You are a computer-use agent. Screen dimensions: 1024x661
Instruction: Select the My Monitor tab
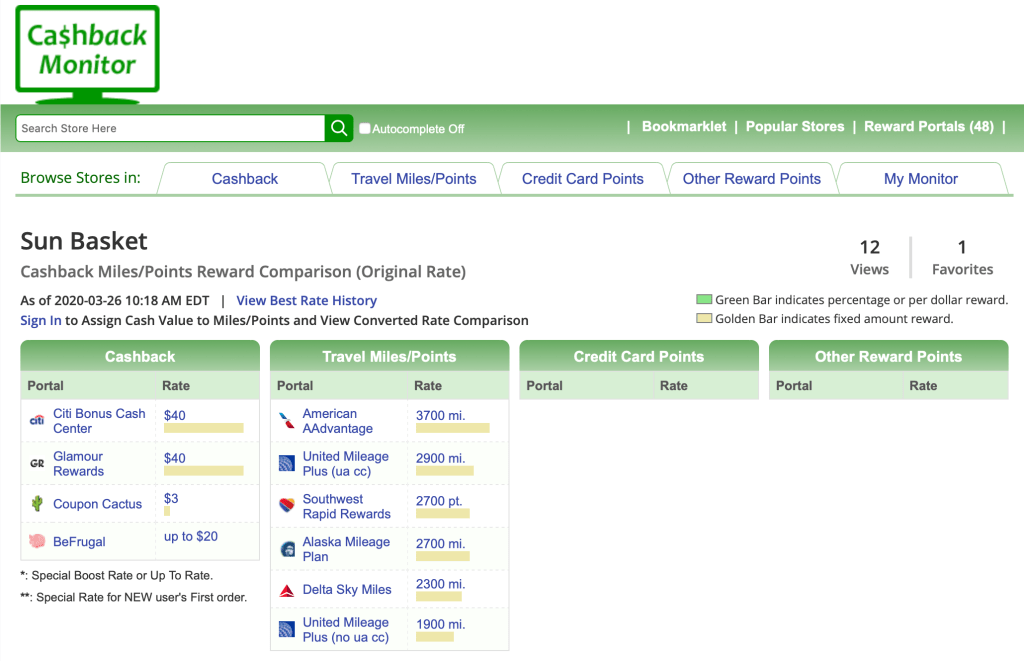[x=920, y=179]
